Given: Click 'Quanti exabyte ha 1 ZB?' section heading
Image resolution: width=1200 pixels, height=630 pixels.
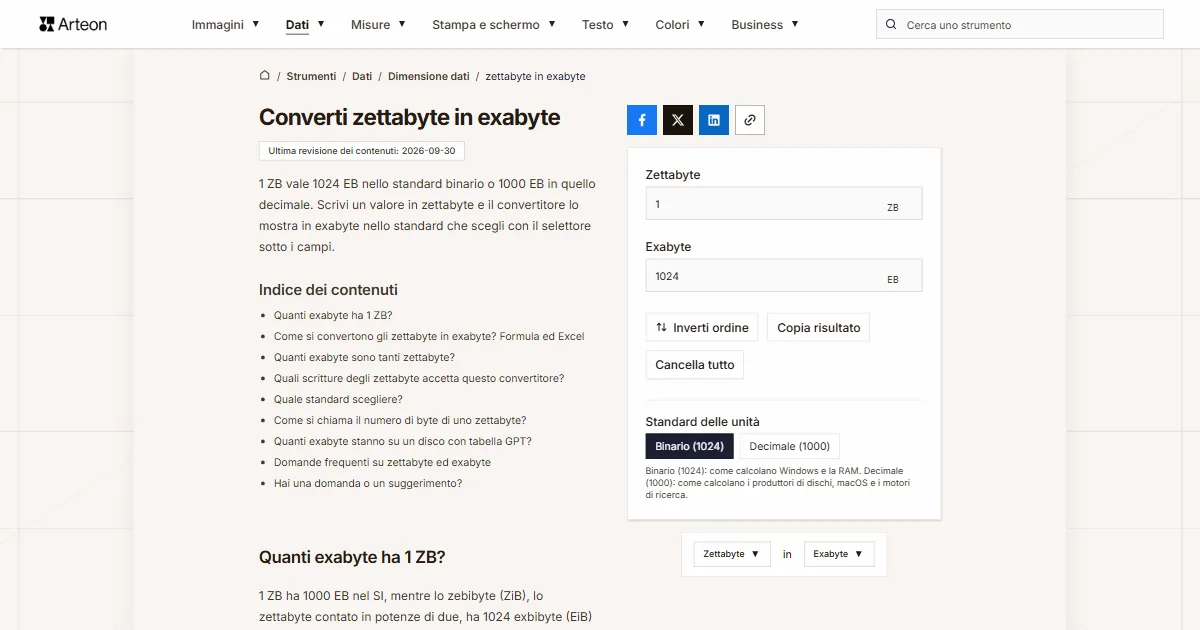Looking at the screenshot, I should pos(352,557).
